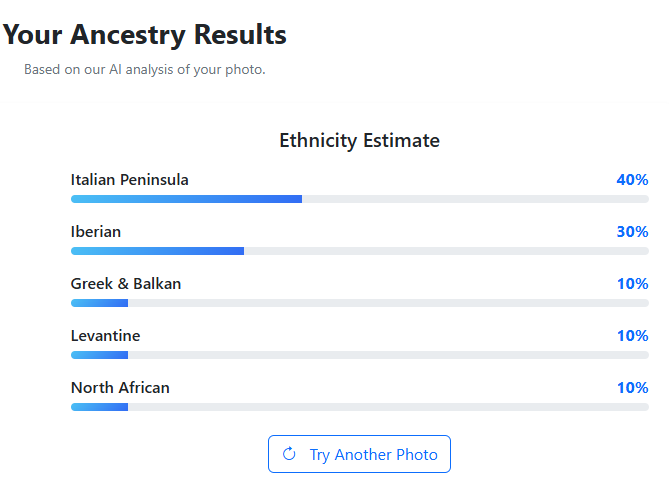Select the Levantine label
This screenshot has width=669, height=496.
(105, 336)
